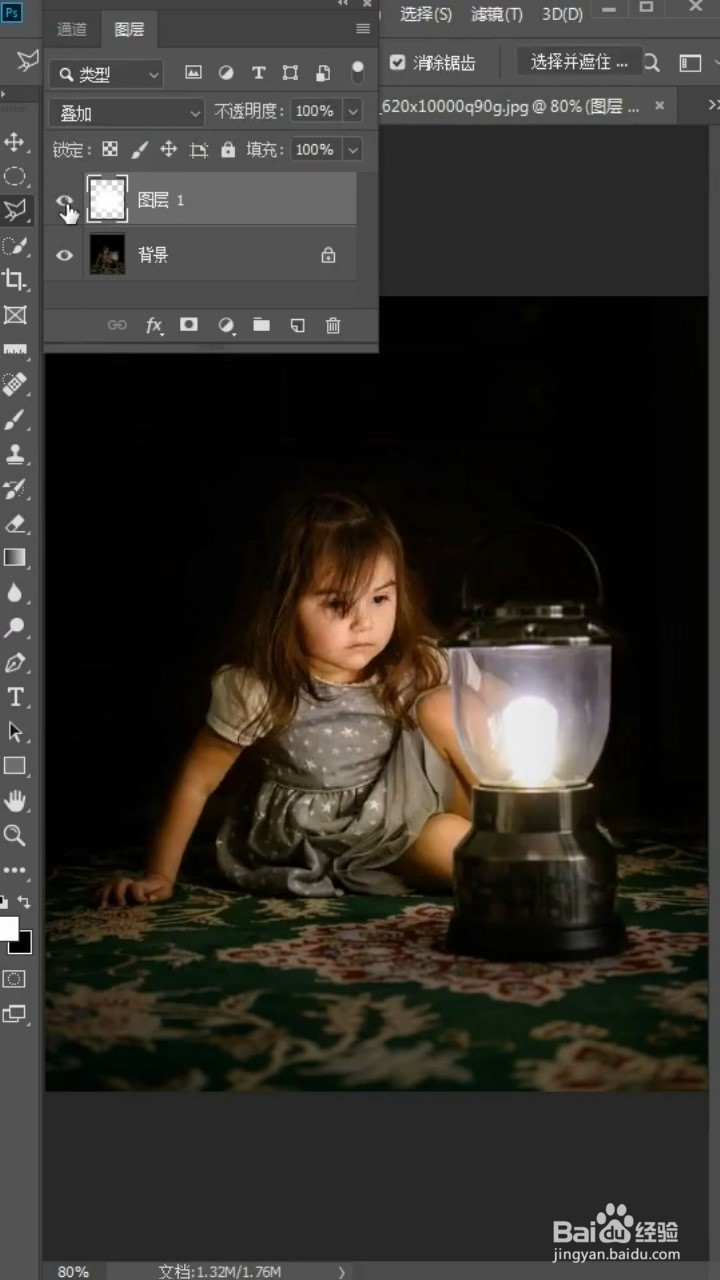Select the Brush tool
Viewport: 720px width, 1280px height.
[x=14, y=419]
